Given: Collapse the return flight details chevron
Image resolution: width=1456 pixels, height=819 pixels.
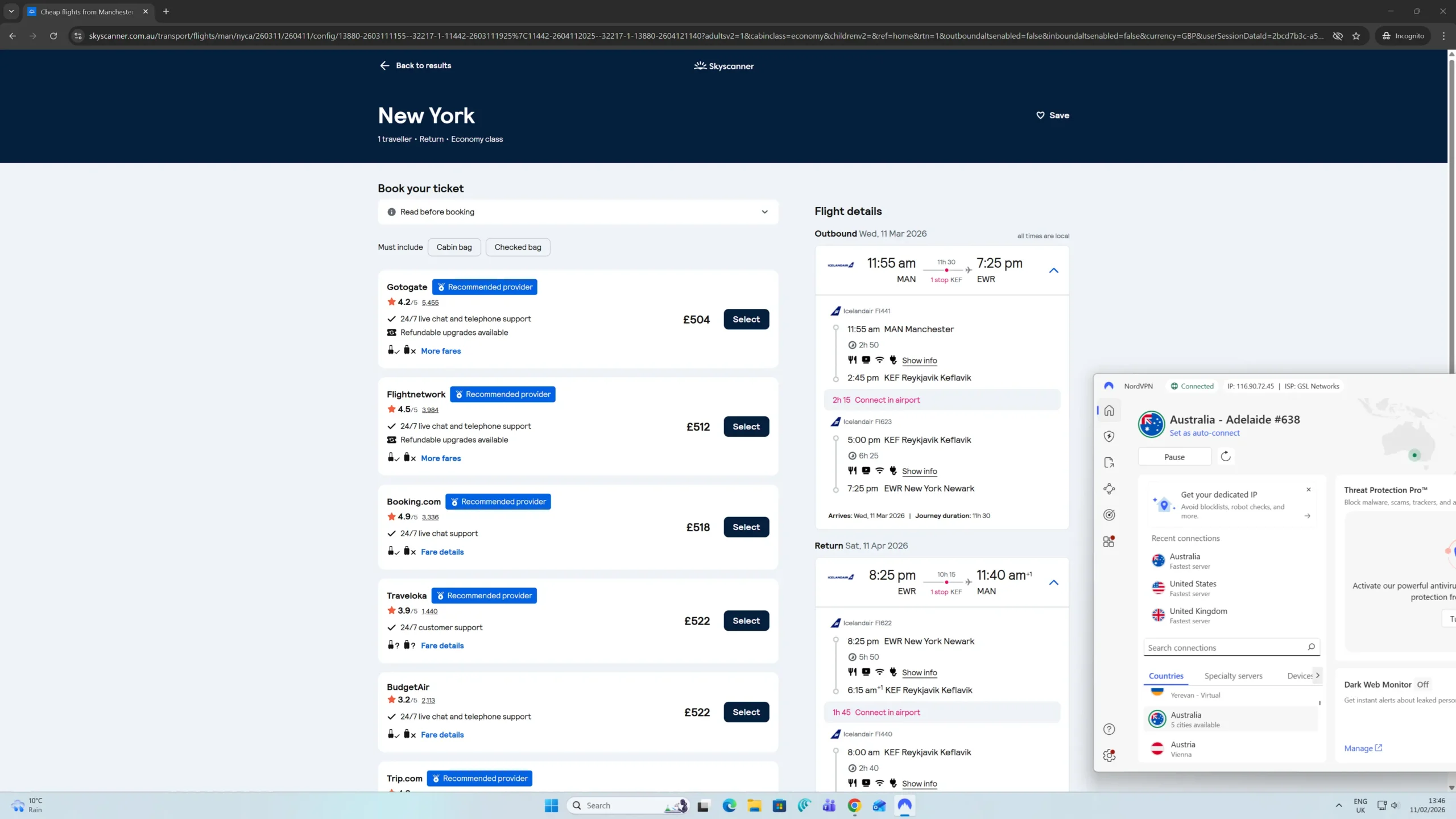Looking at the screenshot, I should click(x=1053, y=583).
